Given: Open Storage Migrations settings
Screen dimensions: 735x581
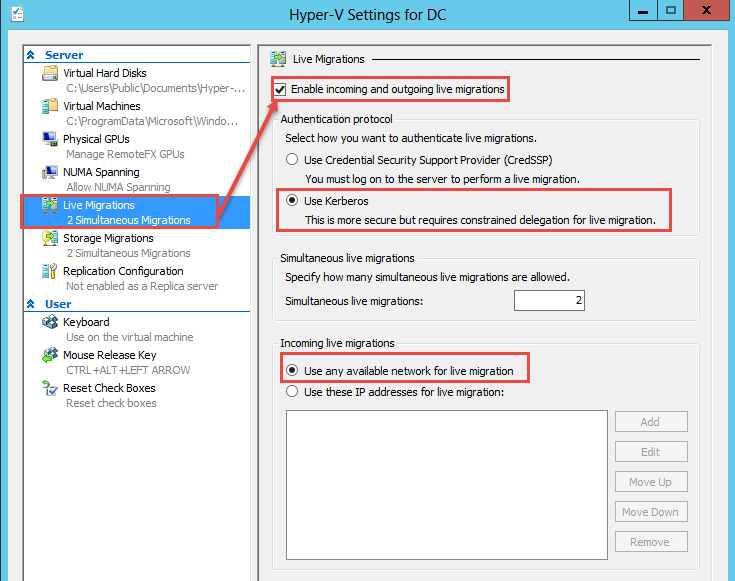Looking at the screenshot, I should pyautogui.click(x=108, y=238).
